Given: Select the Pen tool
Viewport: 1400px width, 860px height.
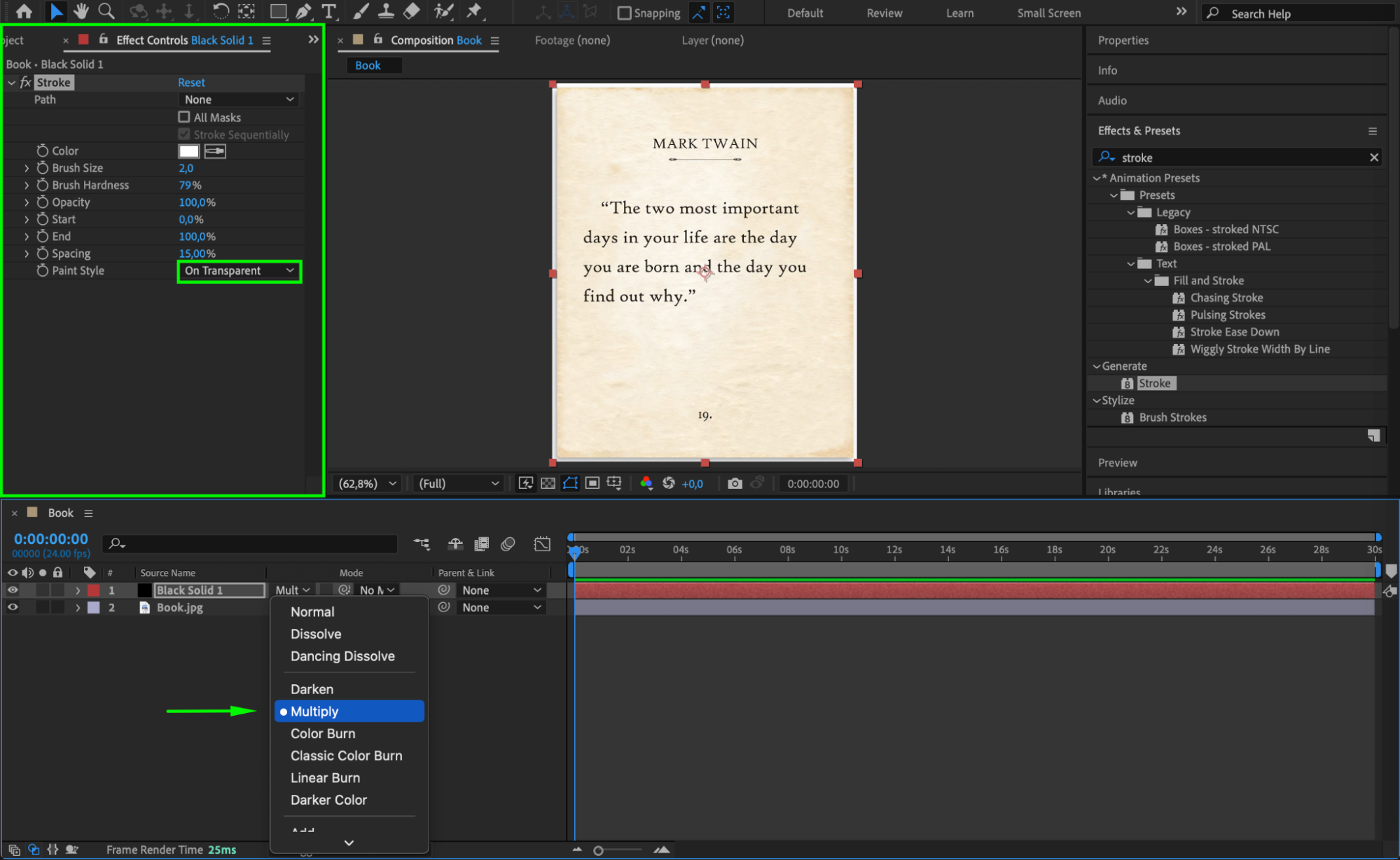Looking at the screenshot, I should click(x=303, y=11).
